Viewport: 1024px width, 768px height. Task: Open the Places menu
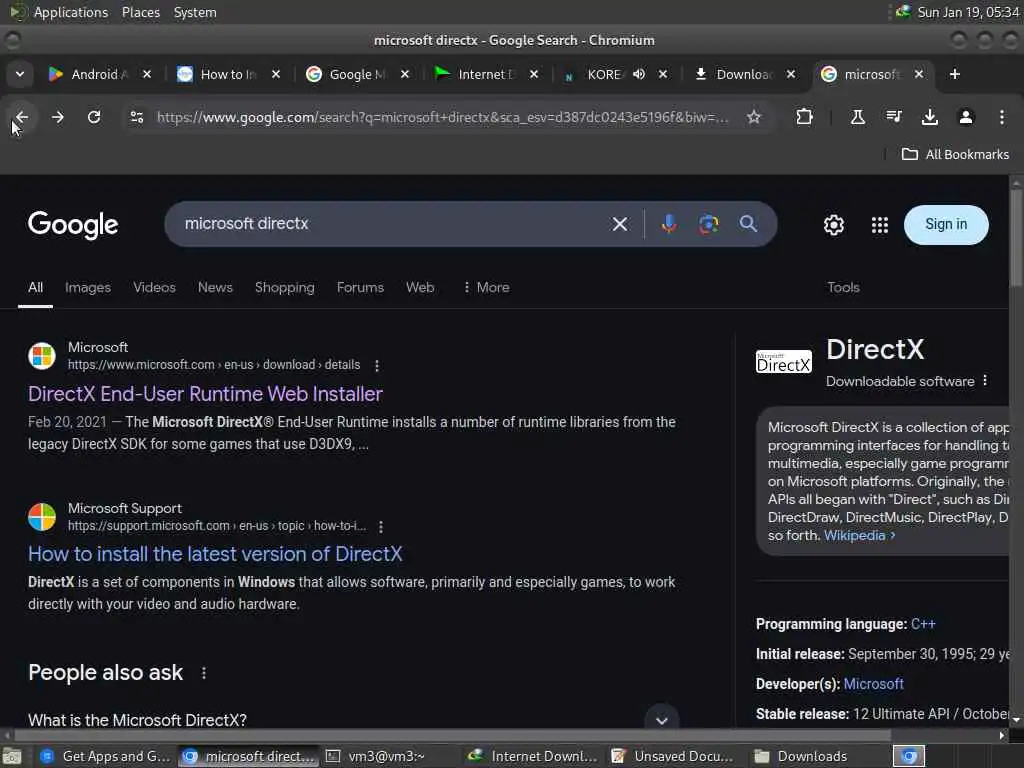pyautogui.click(x=140, y=12)
